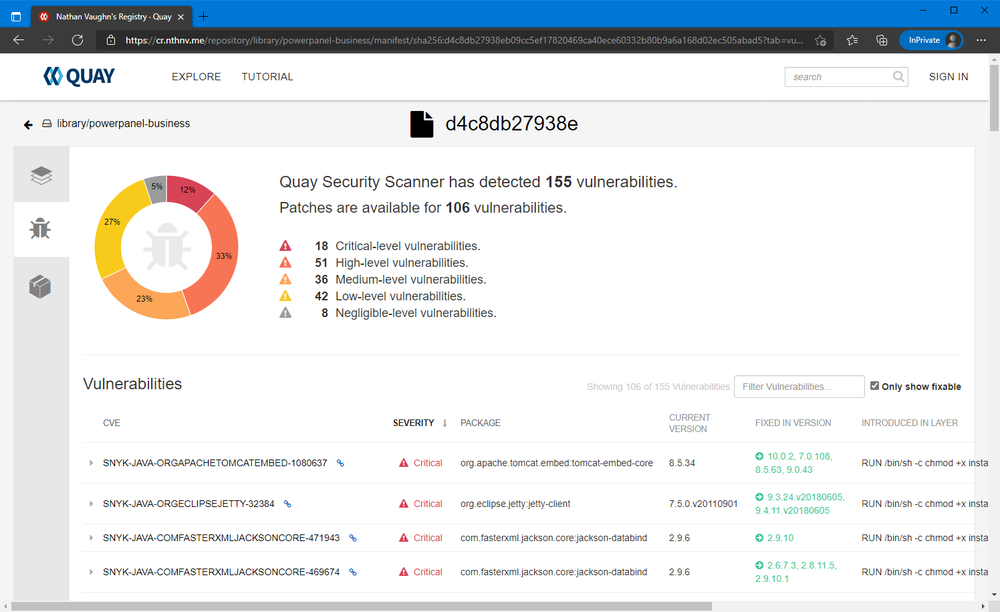Open link icon for SNYK-JAVA-ORGAPACHETOMCATEMBED-1080637
This screenshot has height=612, width=1000.
[341, 463]
